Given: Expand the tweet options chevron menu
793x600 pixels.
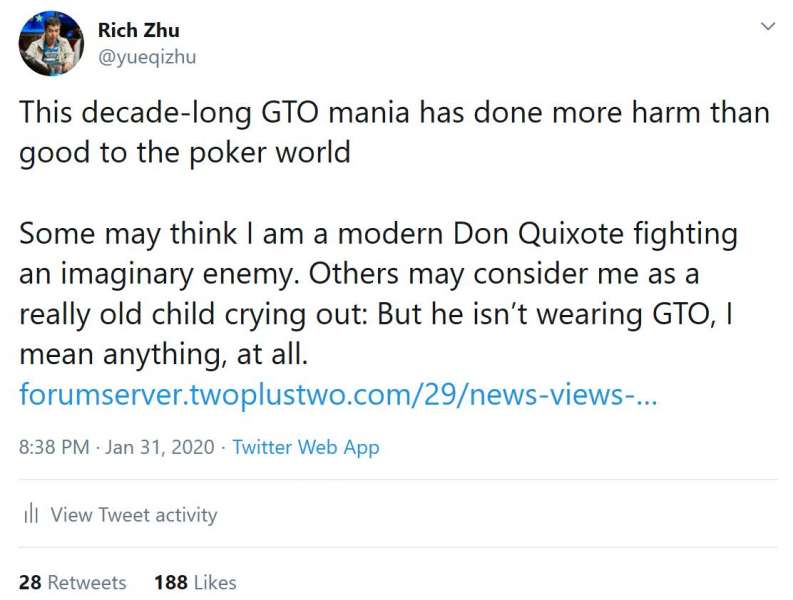Looking at the screenshot, I should coord(767,26).
